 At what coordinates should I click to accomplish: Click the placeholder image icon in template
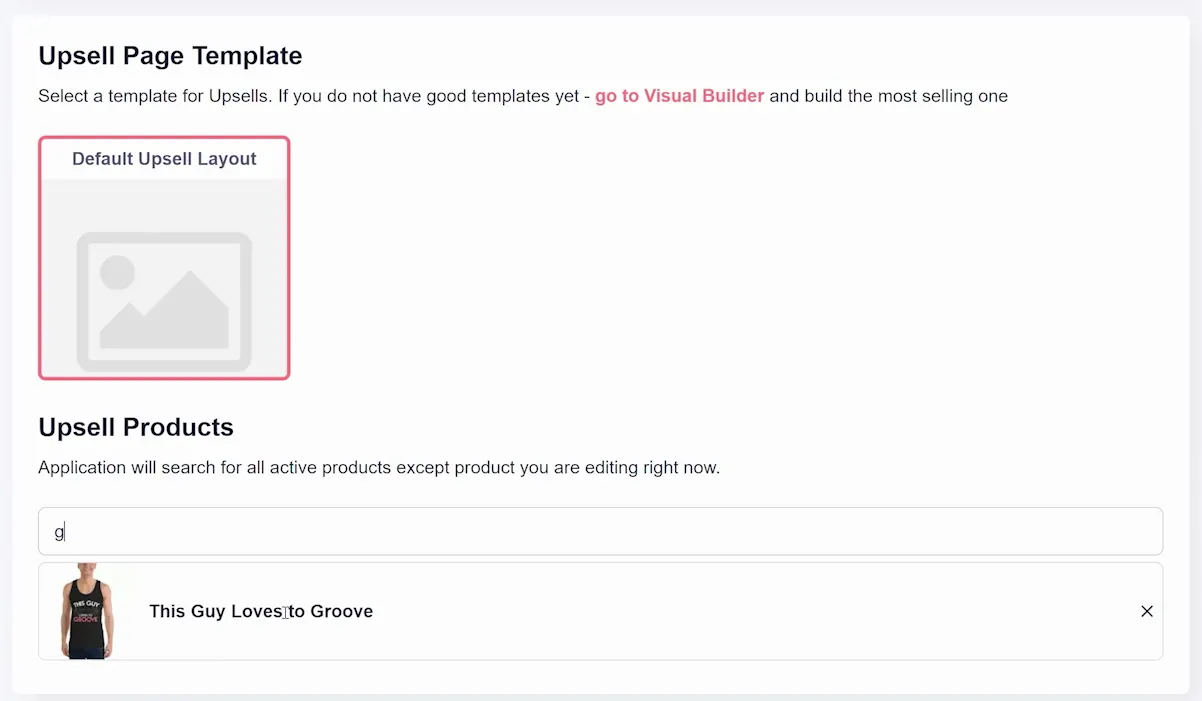point(164,302)
